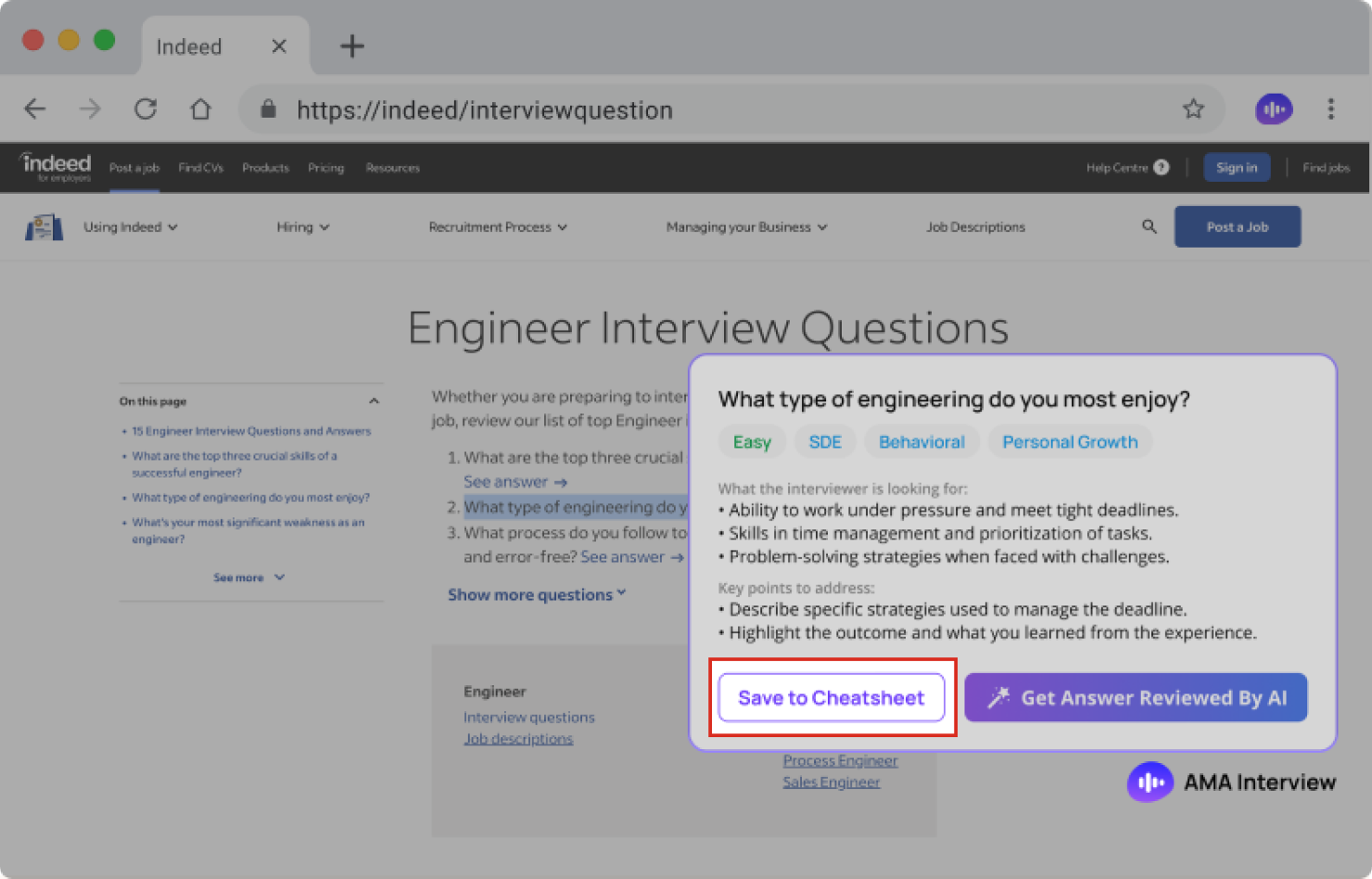Open sidebar link about most significant weakness
1372x879 pixels.
(x=248, y=530)
